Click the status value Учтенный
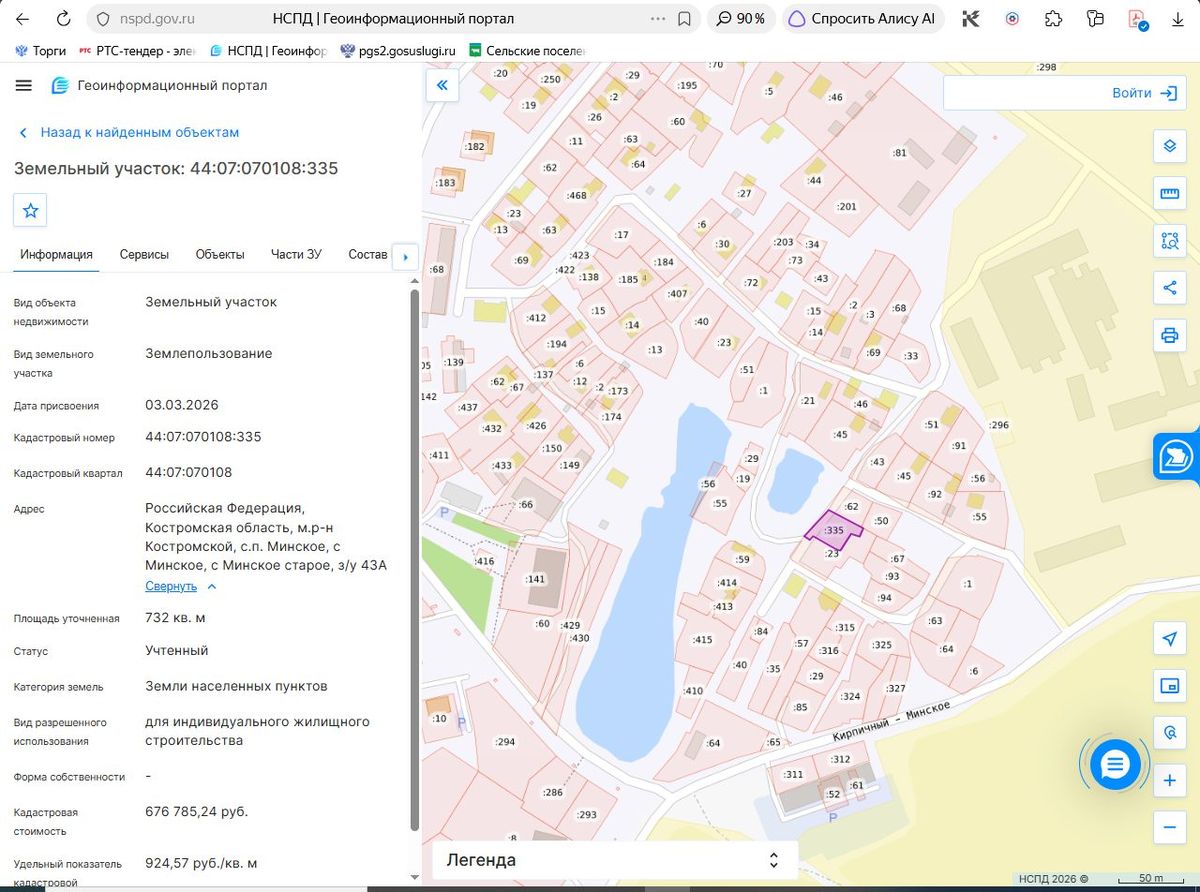This screenshot has height=892, width=1200. pyautogui.click(x=177, y=650)
